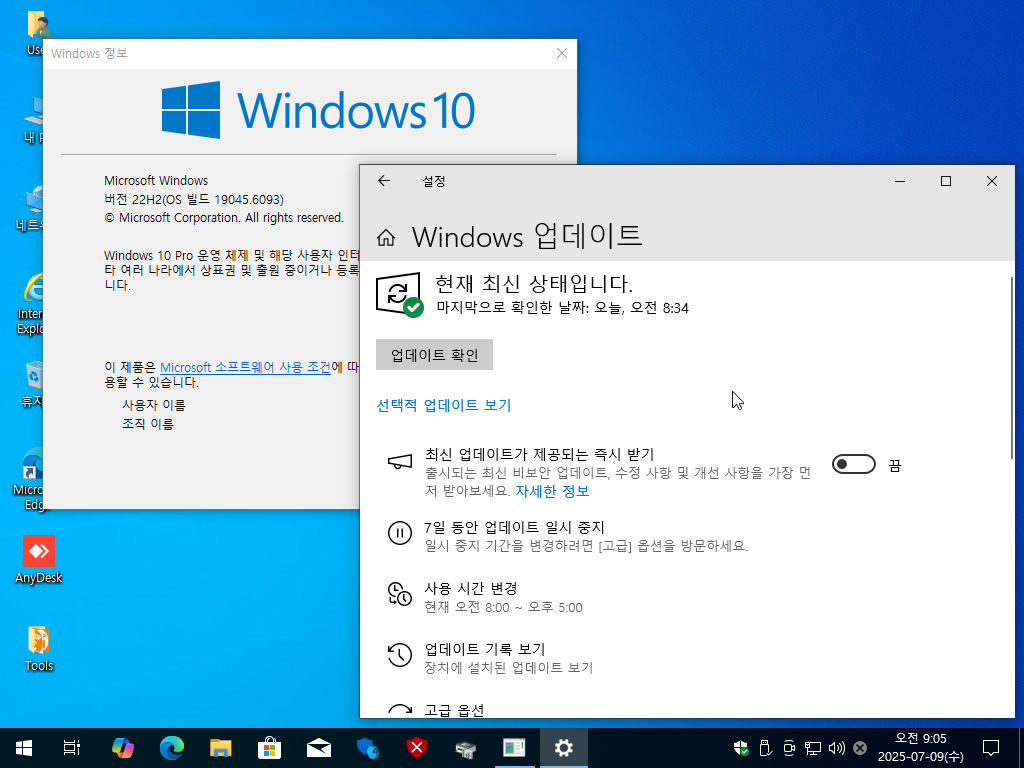Screen dimensions: 1024x768
Task: Open Windows Security tray icon
Action: click(741, 748)
